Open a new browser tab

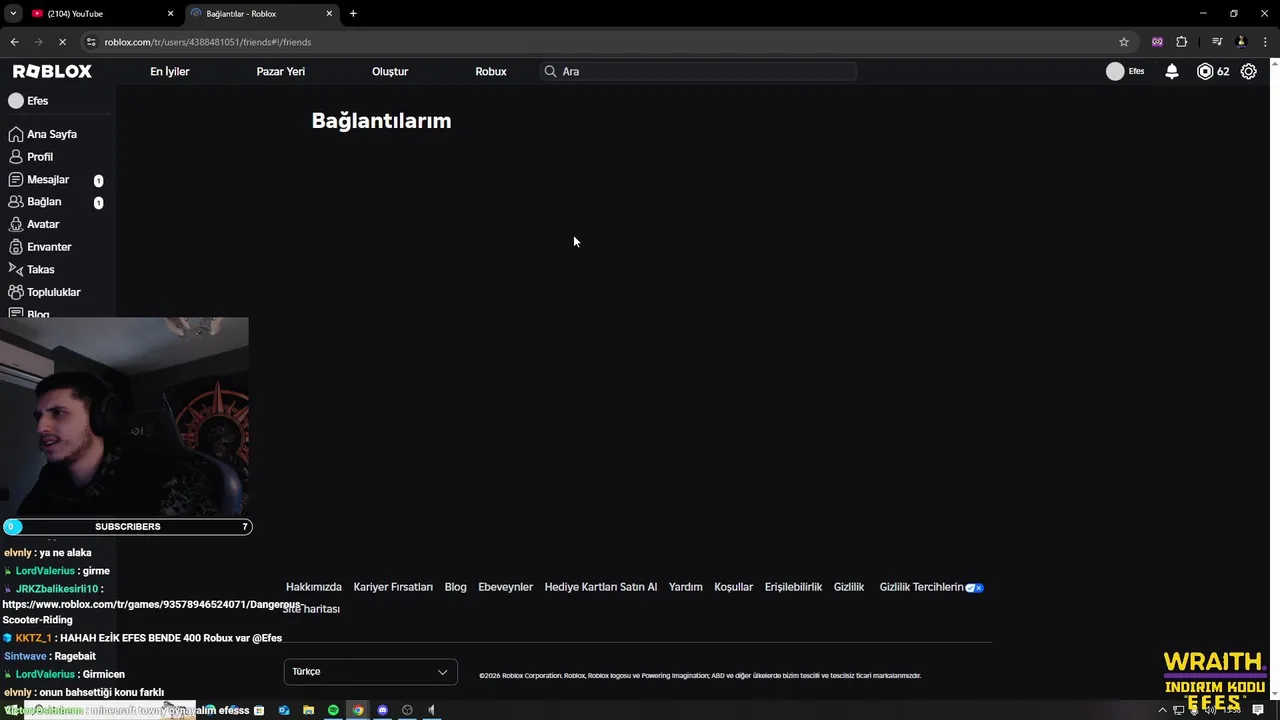coord(353,14)
